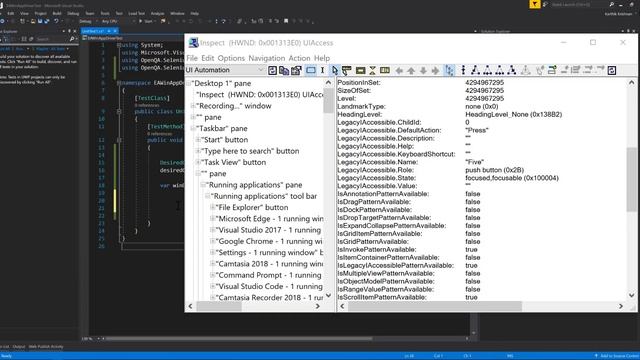Screen dimensions: 640x360
Task: Open the File menu in Inspect
Action: 192,58
